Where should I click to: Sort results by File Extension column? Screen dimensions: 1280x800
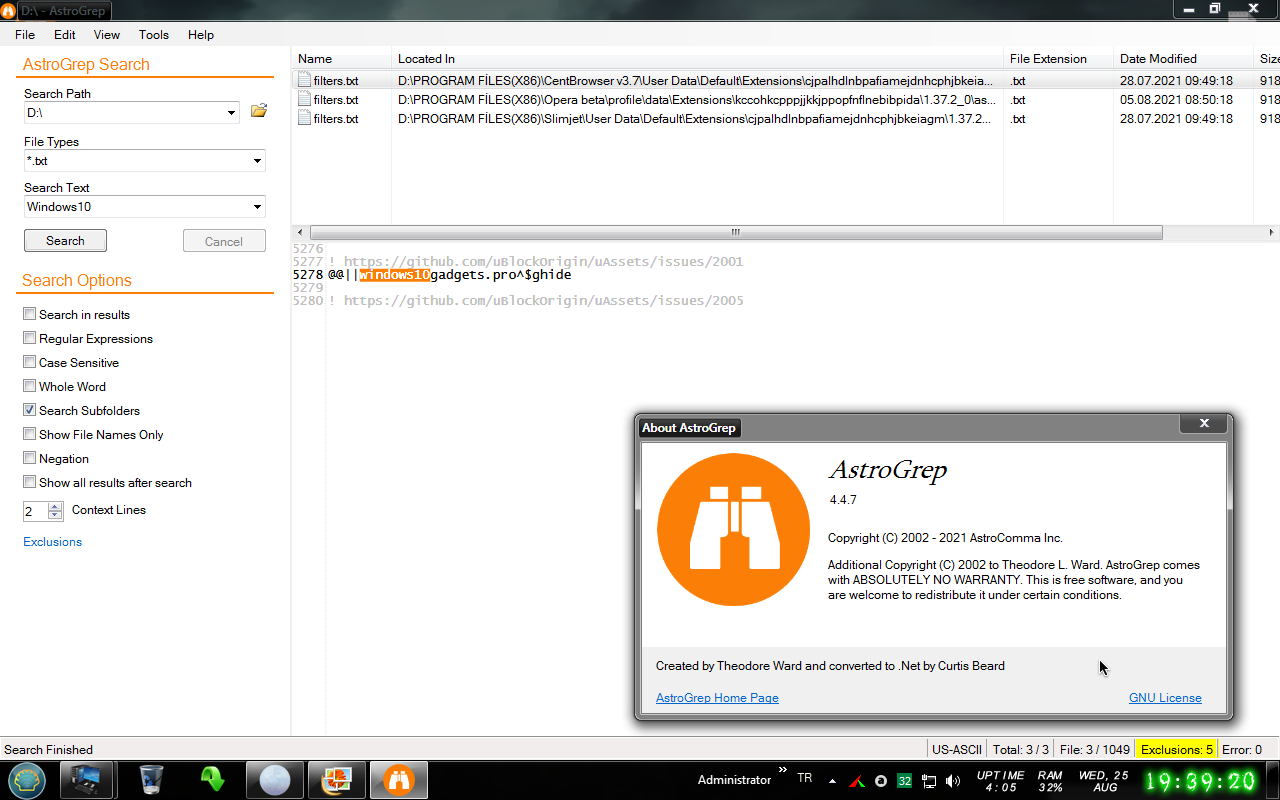coord(1058,59)
